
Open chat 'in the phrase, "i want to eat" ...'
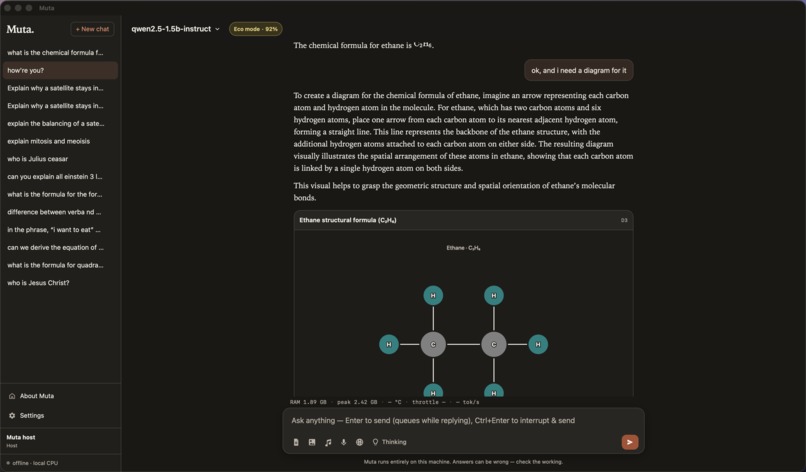pyautogui.click(x=60, y=230)
